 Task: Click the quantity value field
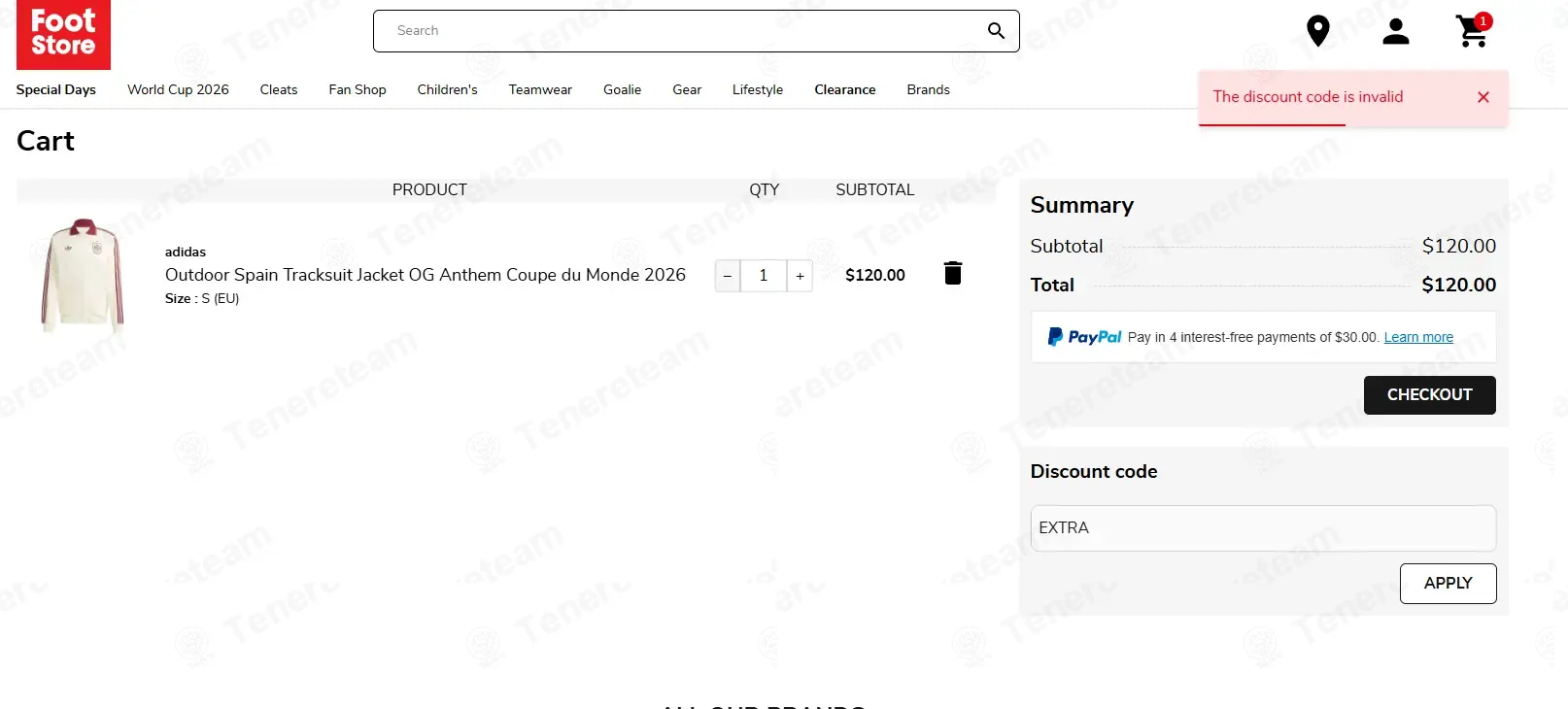pos(764,276)
